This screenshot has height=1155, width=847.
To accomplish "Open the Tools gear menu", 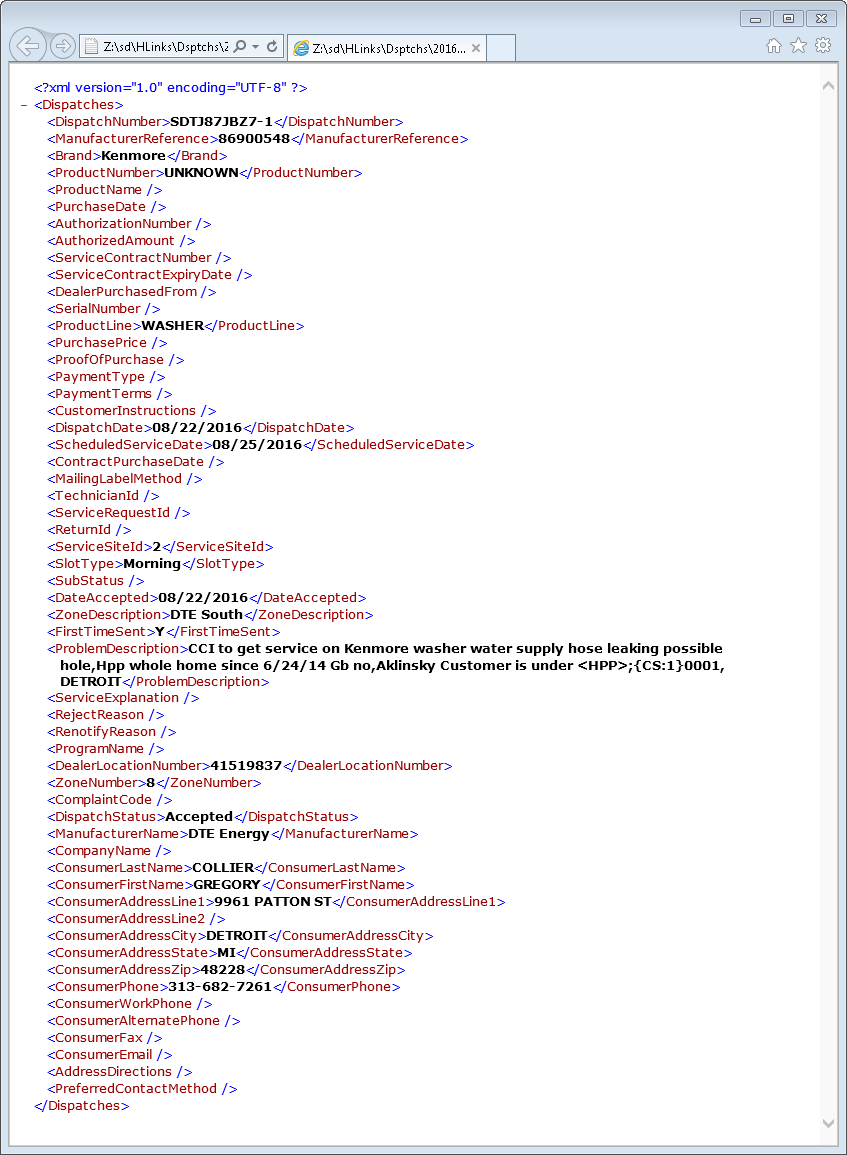I will (823, 45).
